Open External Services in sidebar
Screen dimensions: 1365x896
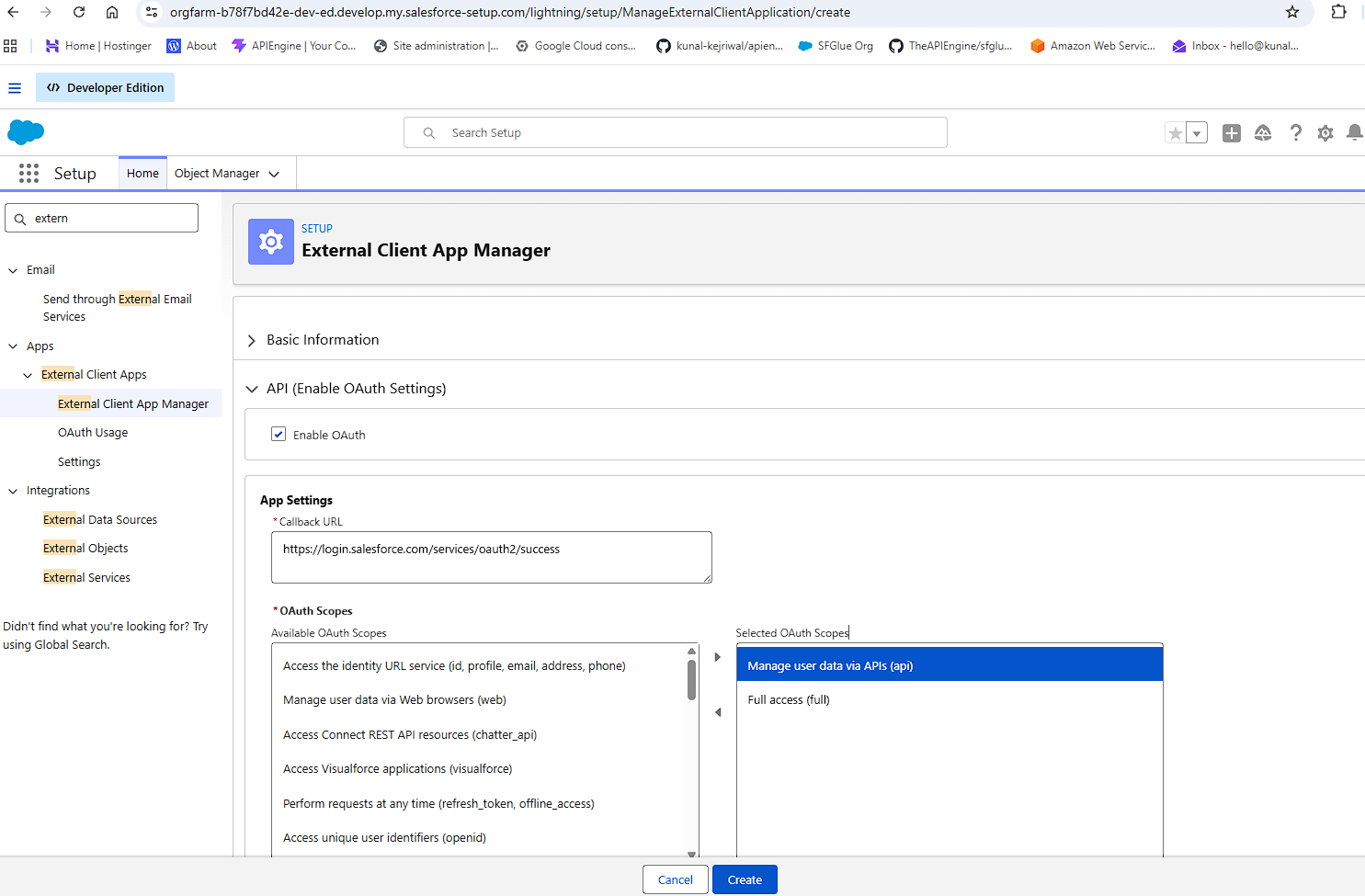[x=86, y=577]
